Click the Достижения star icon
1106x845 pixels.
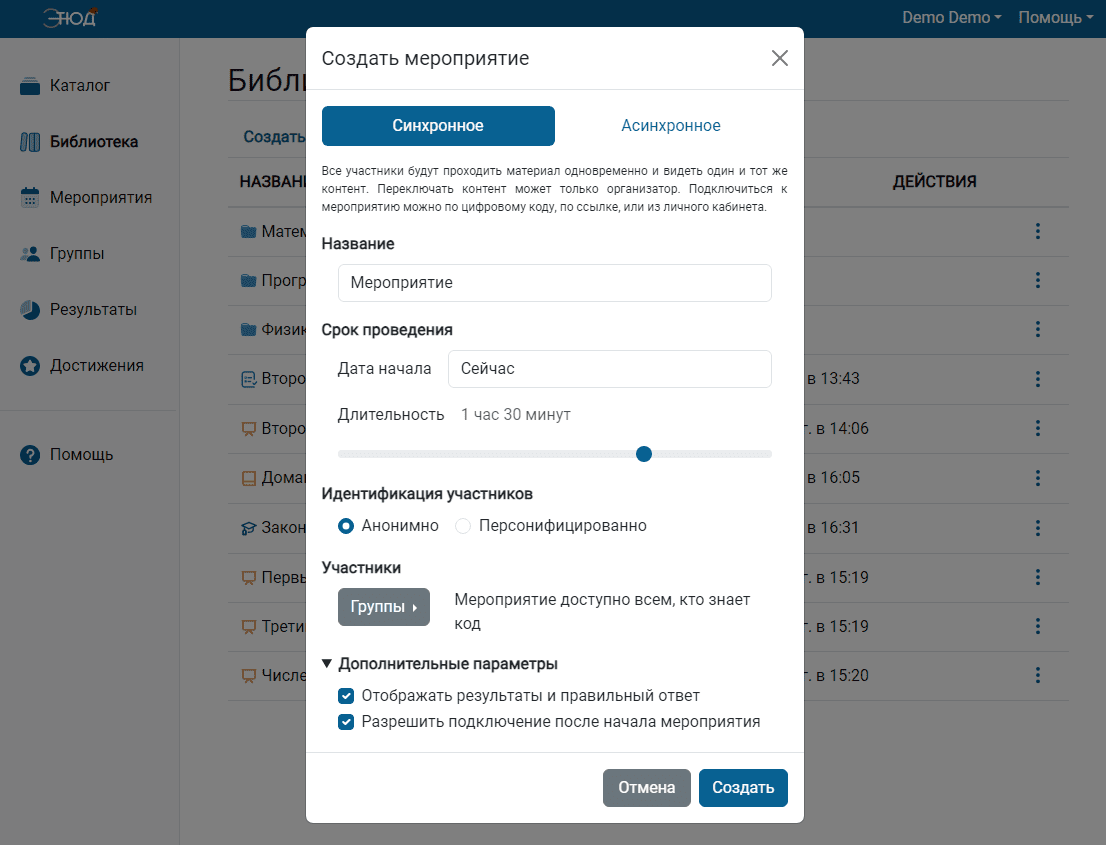click(x=30, y=365)
